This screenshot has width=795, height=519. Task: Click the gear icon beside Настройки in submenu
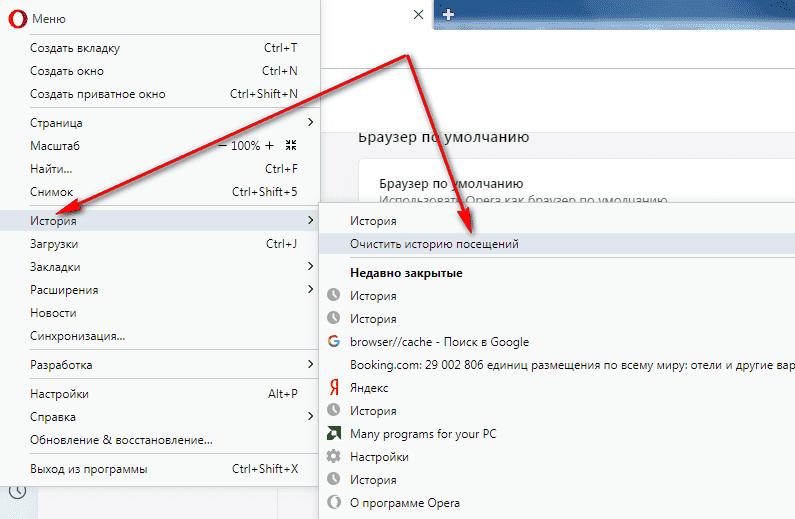coord(334,457)
